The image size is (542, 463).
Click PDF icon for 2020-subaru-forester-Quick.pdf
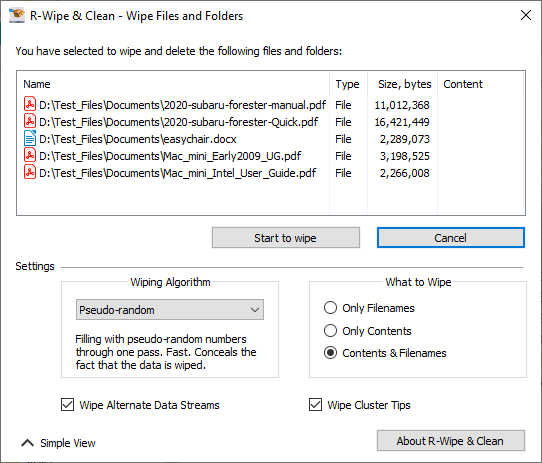tap(30, 121)
